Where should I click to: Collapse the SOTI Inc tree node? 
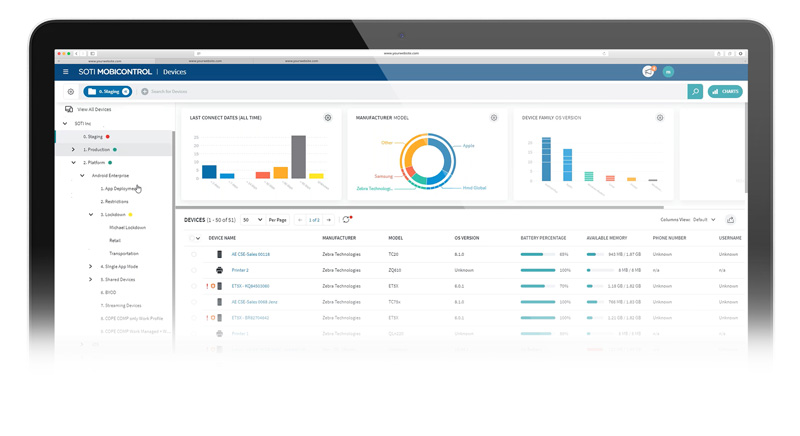[x=65, y=123]
